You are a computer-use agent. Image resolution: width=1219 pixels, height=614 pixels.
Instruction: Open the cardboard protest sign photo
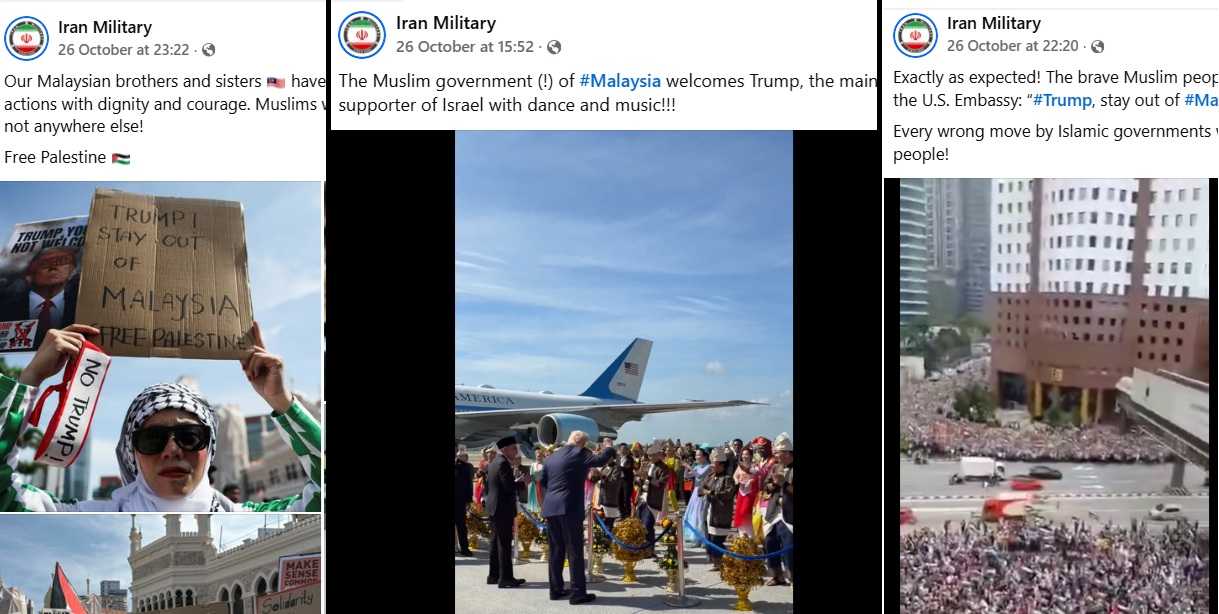click(161, 346)
